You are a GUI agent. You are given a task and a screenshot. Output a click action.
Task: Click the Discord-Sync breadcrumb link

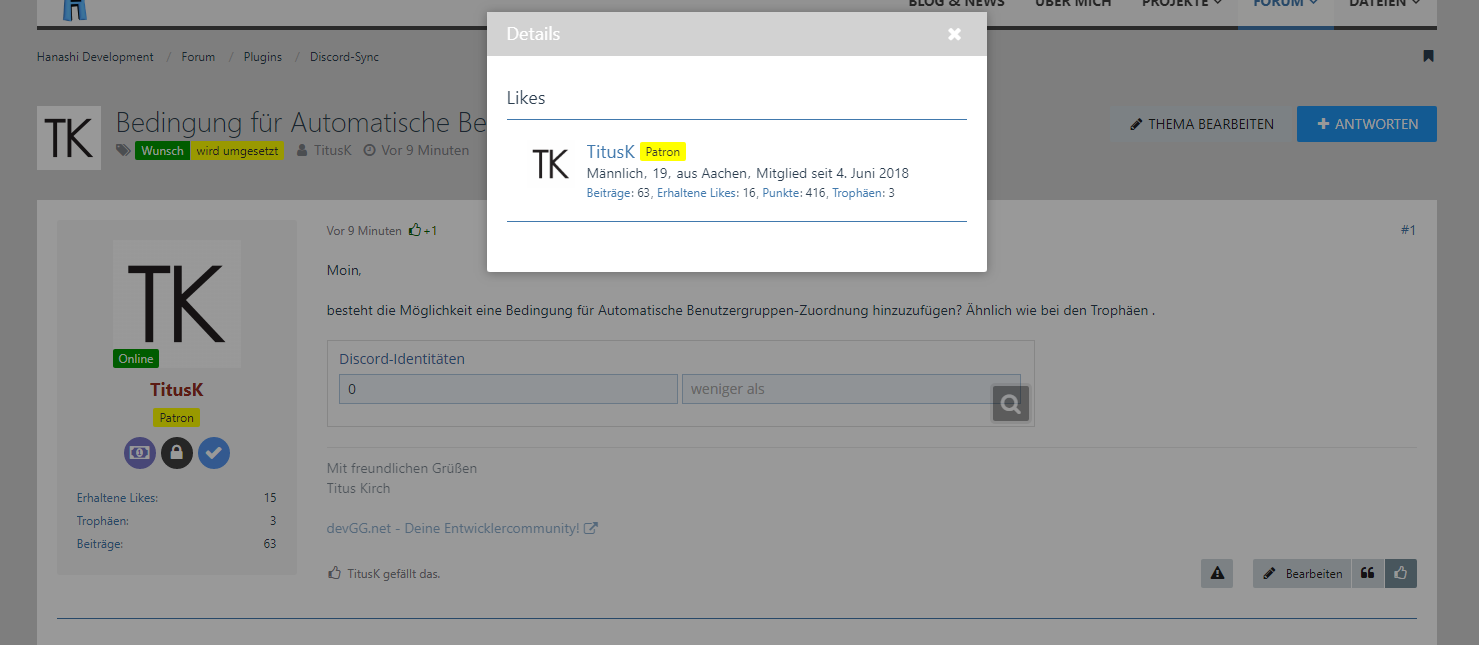click(x=344, y=57)
